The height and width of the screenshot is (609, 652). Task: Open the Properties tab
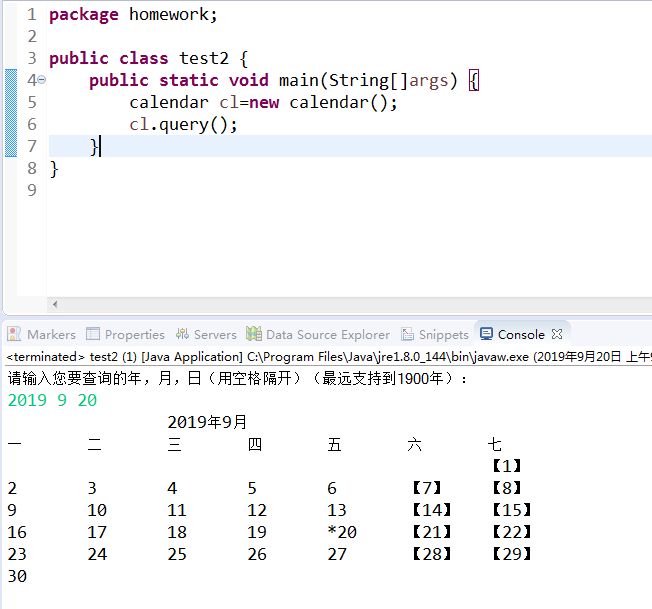[125, 334]
